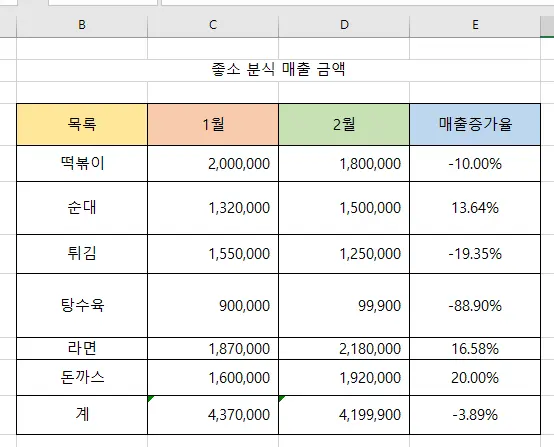Image resolution: width=554 pixels, height=447 pixels.
Task: Click the '탕수육' cell
Action: 82,305
